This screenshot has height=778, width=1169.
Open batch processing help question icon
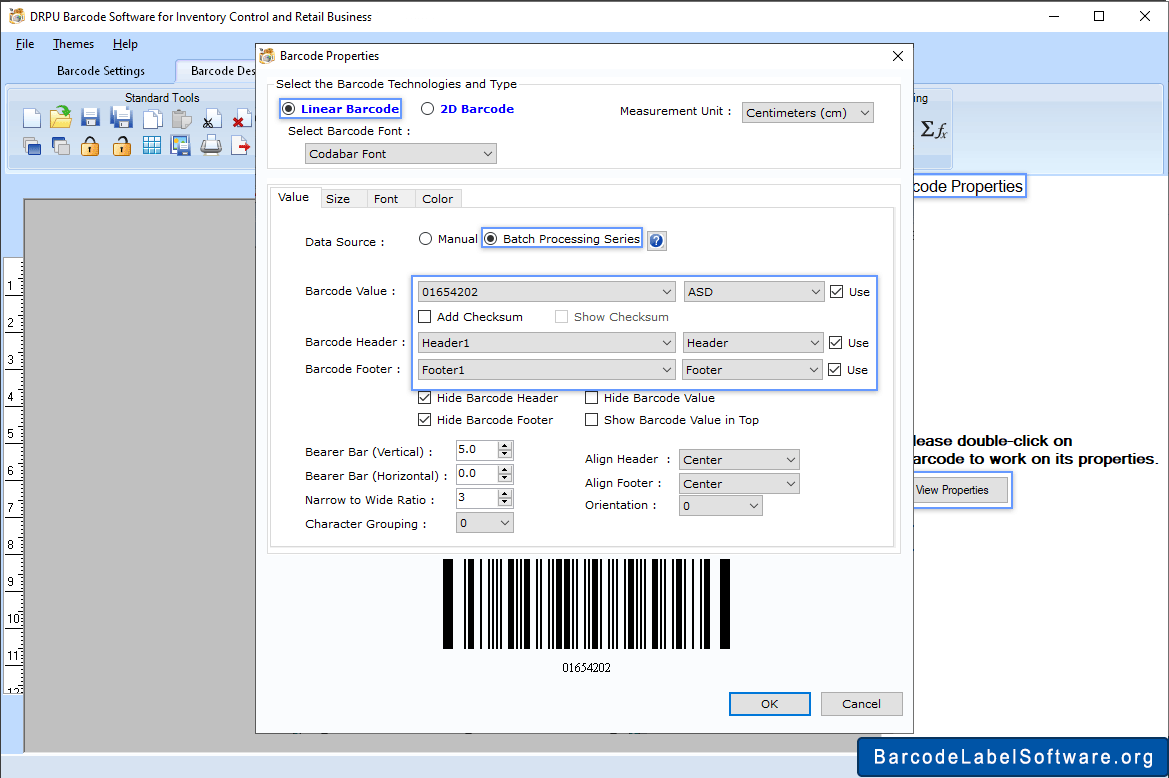(x=656, y=241)
